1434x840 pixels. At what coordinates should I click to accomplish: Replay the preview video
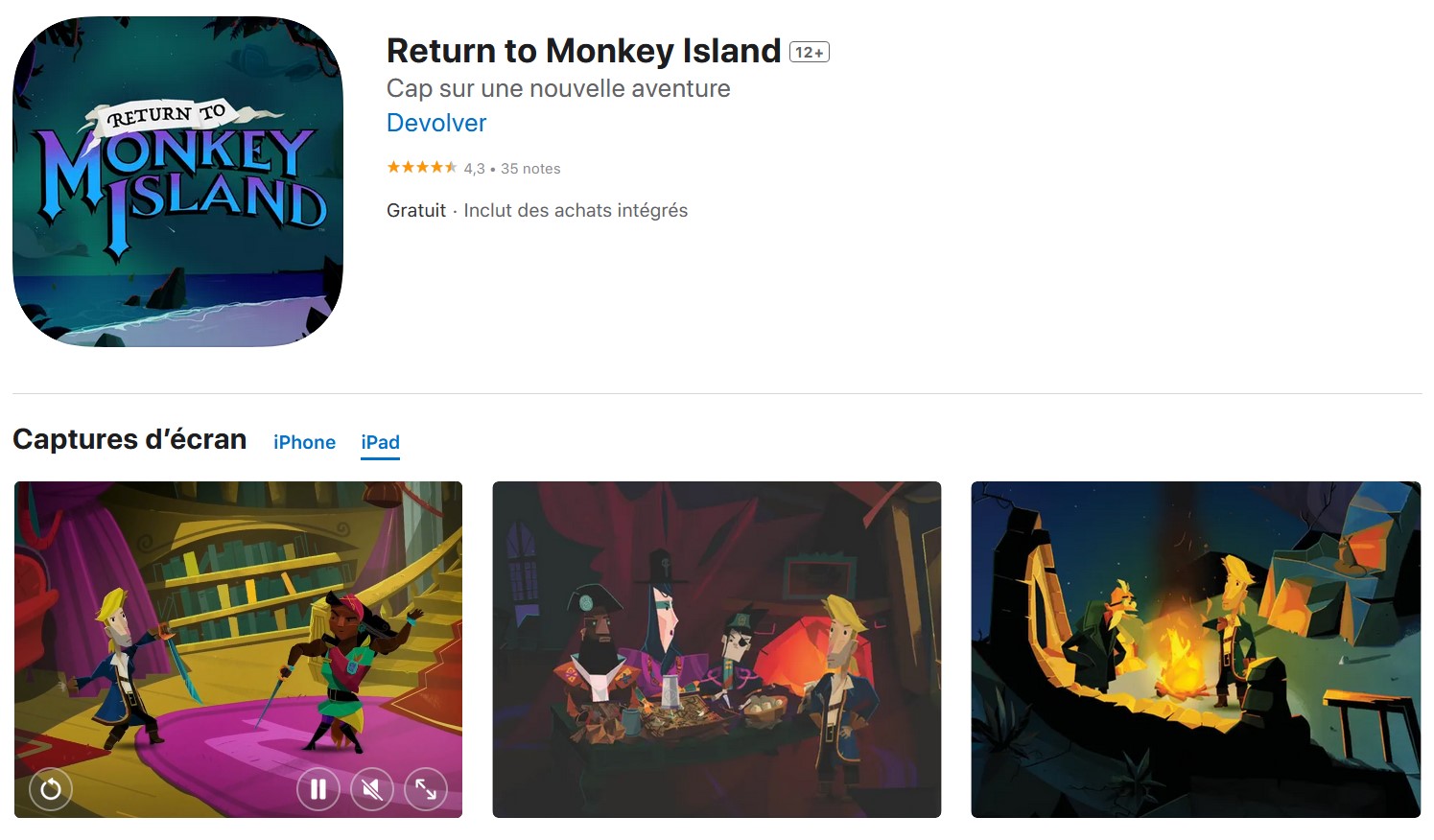[51, 789]
